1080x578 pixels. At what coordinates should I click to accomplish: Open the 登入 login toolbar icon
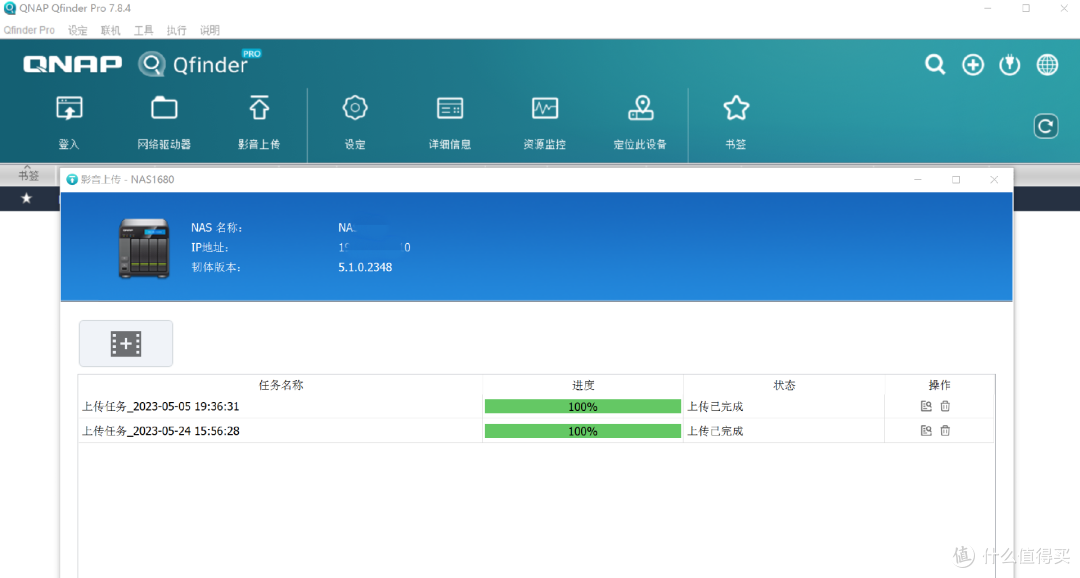tap(69, 109)
